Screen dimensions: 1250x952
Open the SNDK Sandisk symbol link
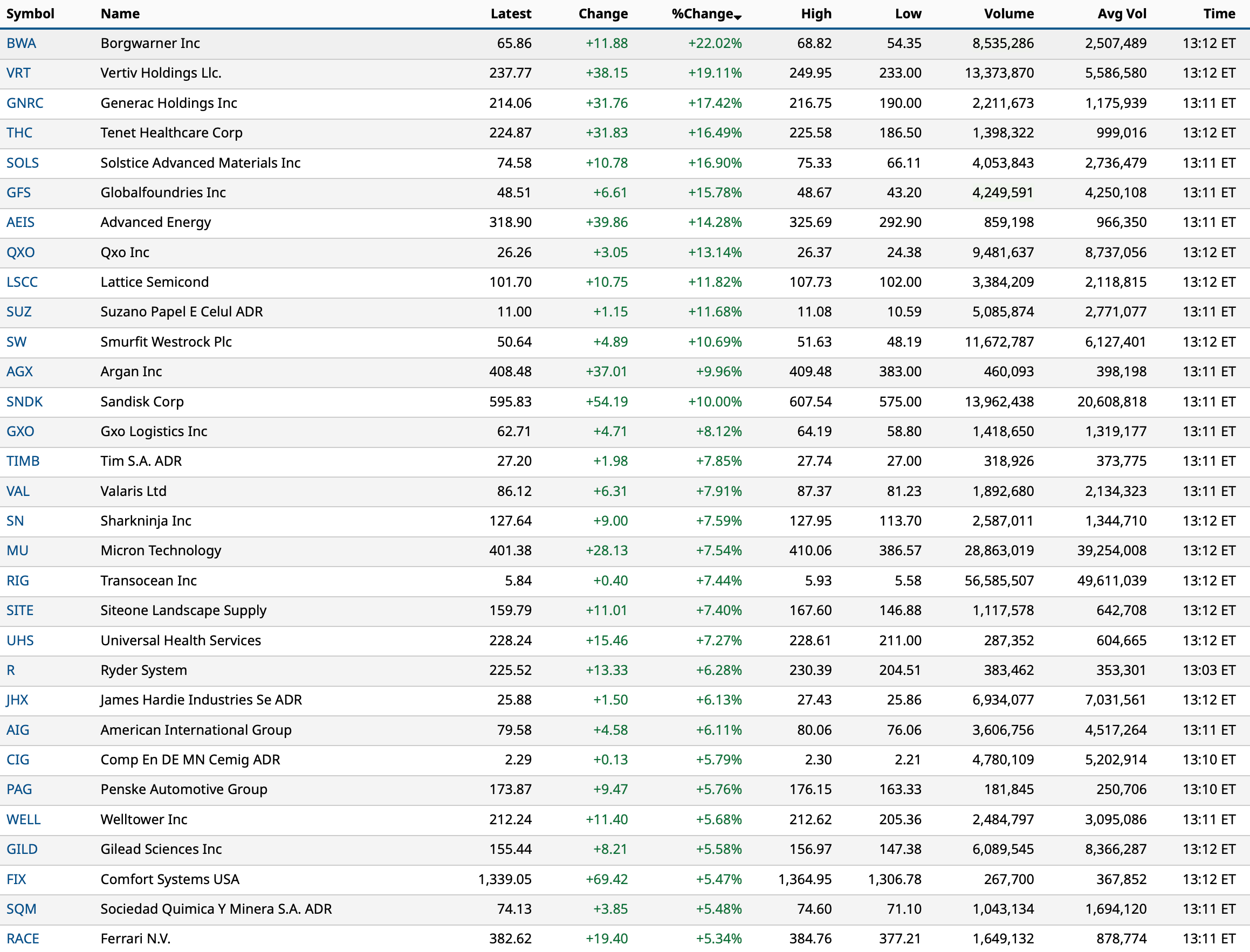24,402
